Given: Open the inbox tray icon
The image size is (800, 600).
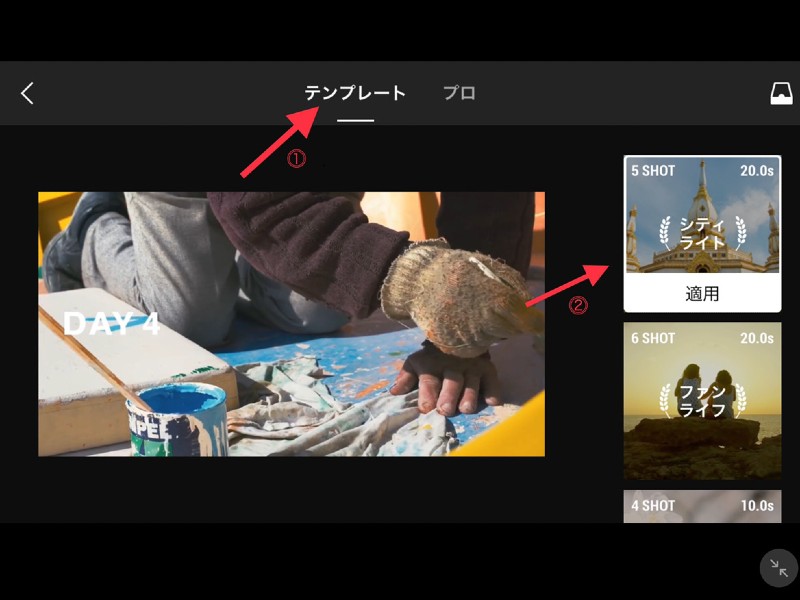Looking at the screenshot, I should click(x=781, y=93).
